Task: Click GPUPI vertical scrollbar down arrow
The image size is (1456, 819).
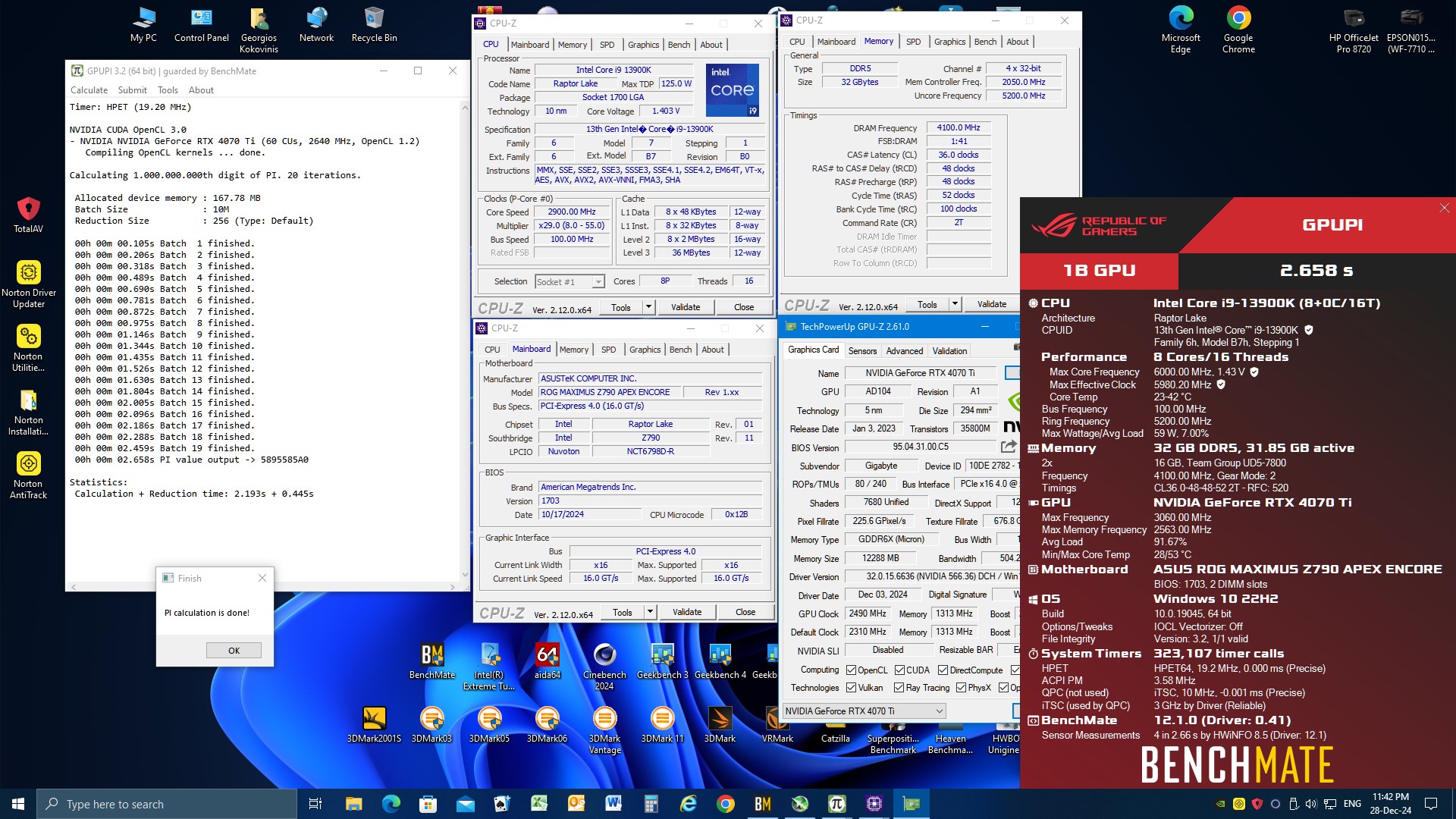Action: click(464, 576)
